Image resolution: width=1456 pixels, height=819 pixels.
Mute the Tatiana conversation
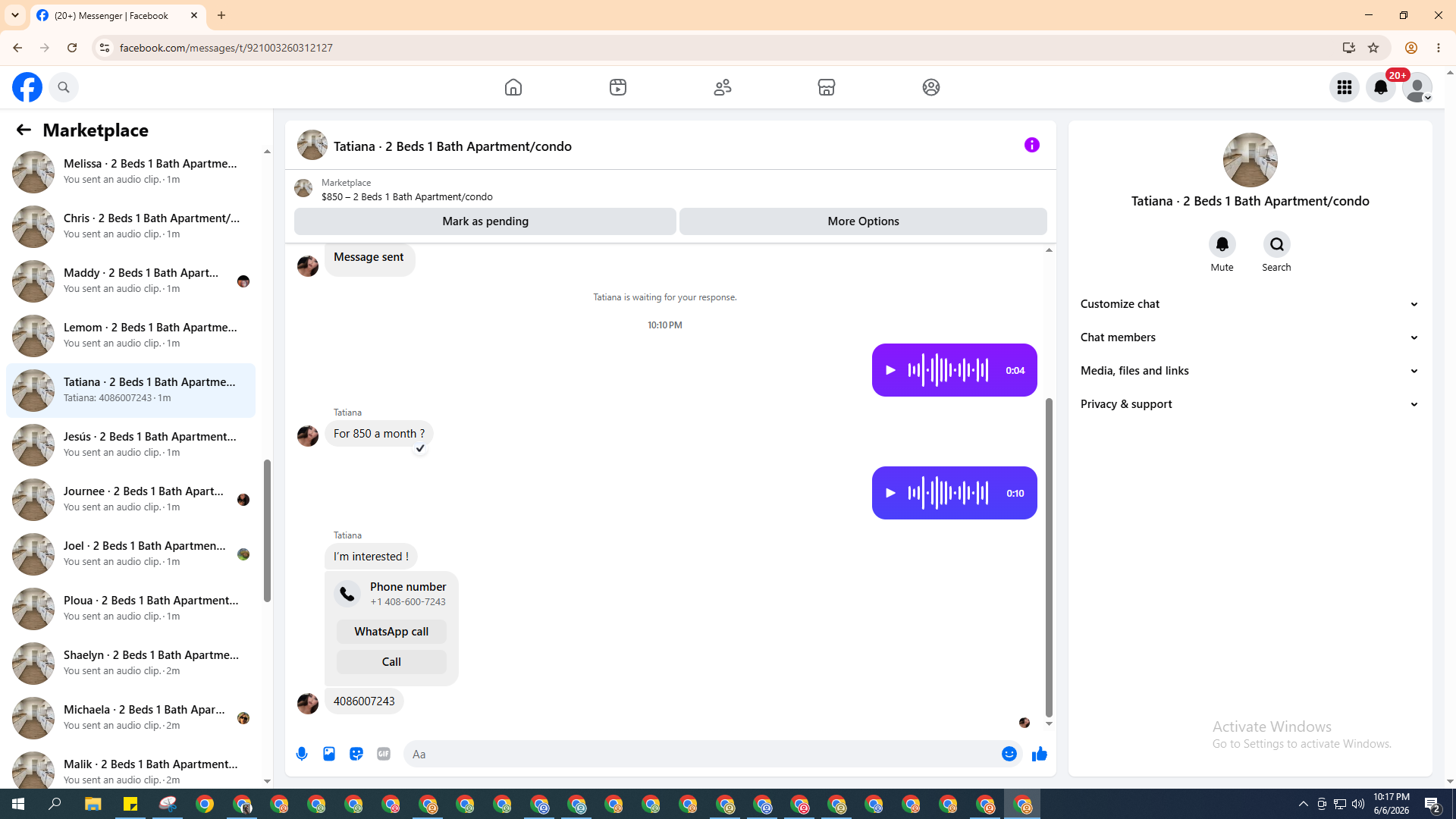coord(1222,244)
